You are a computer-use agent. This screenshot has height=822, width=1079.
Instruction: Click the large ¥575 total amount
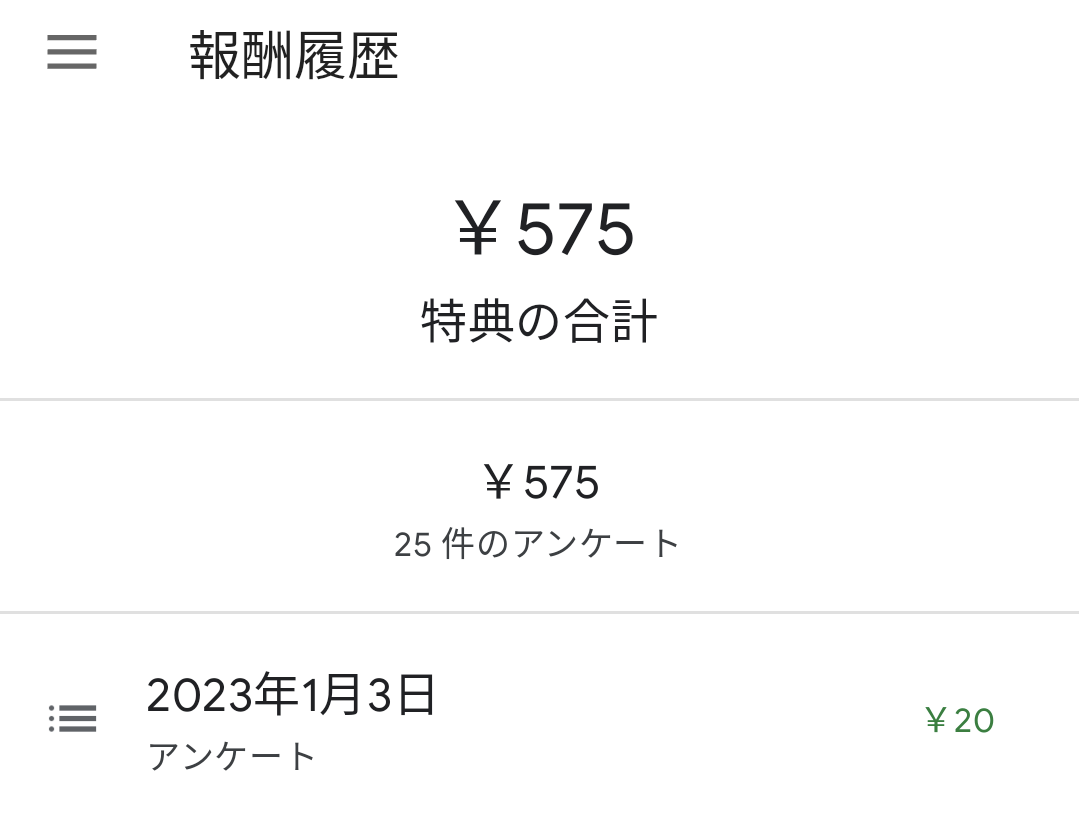(545, 230)
